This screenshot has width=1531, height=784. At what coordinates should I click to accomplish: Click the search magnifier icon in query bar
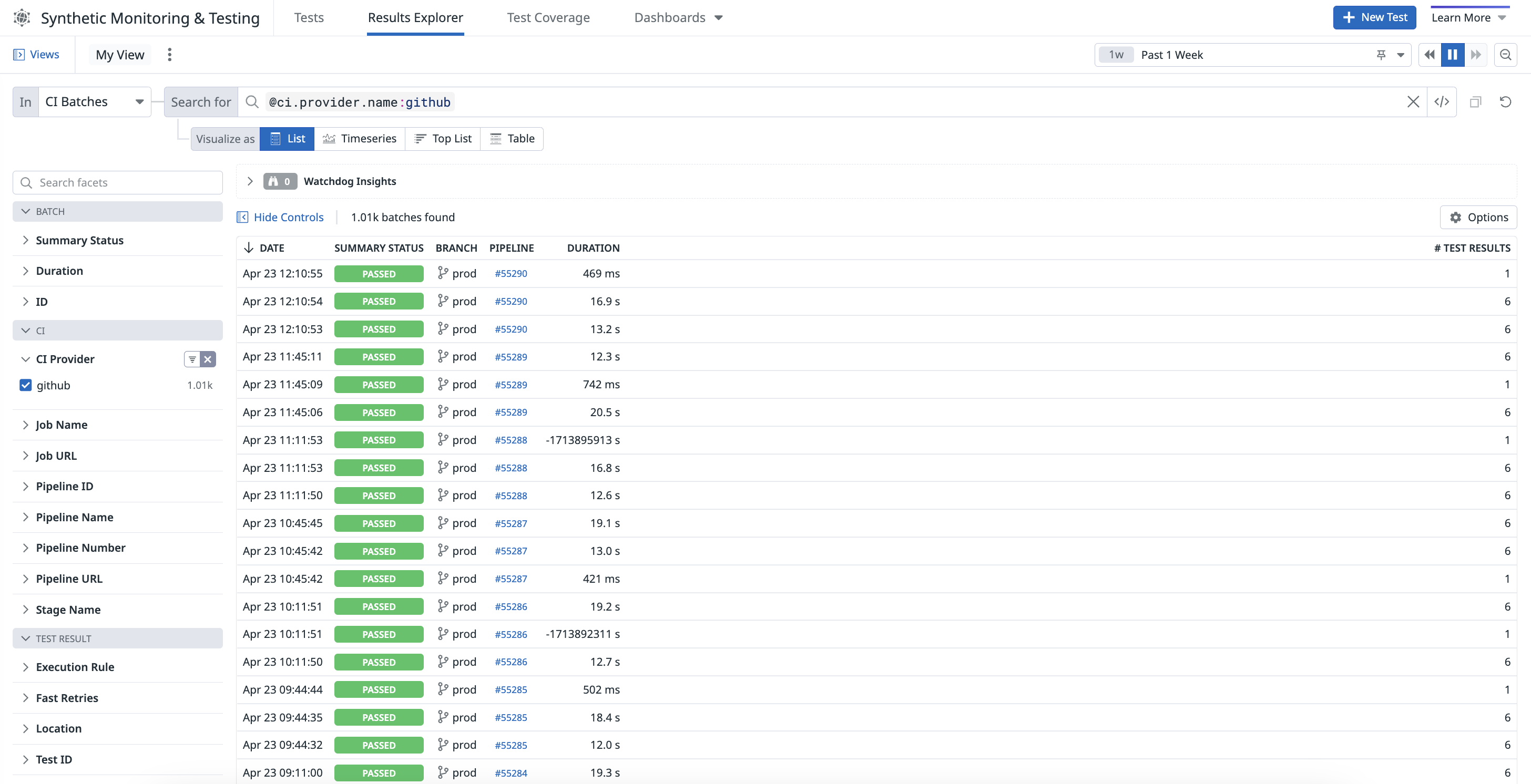(252, 102)
